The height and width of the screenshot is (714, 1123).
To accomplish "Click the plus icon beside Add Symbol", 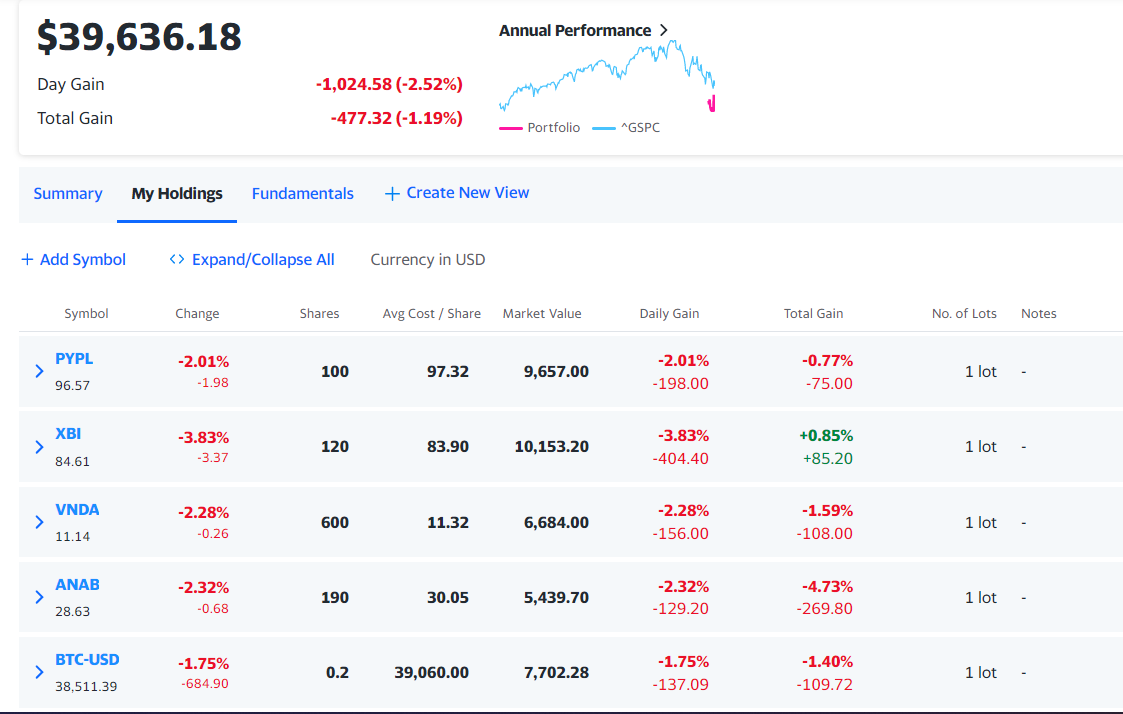I will coord(27,259).
